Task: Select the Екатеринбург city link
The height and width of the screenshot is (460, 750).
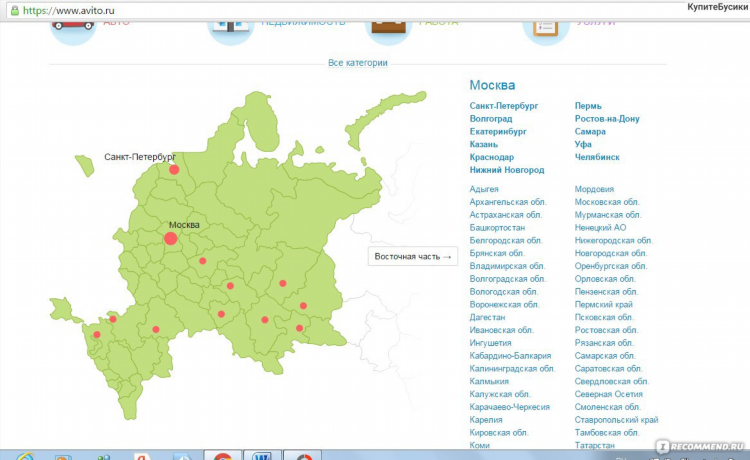Action: click(x=498, y=131)
